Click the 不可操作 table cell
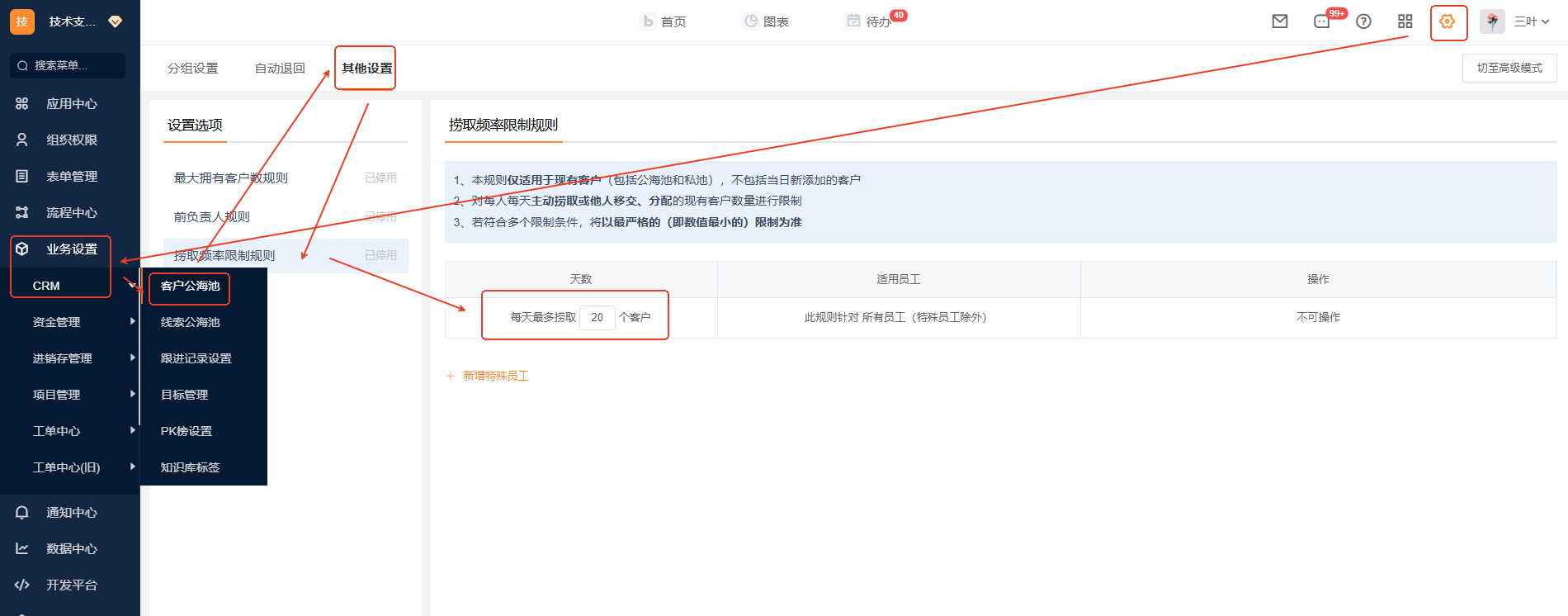 pyautogui.click(x=1318, y=317)
